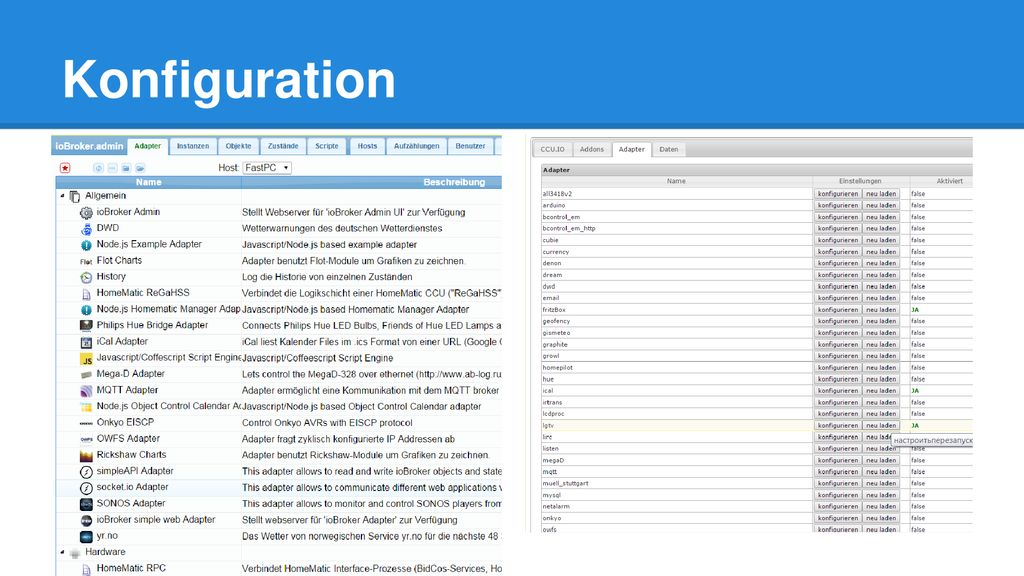The height and width of the screenshot is (576, 1024).
Task: Click the OWFS Adapter icon
Action: [86, 439]
